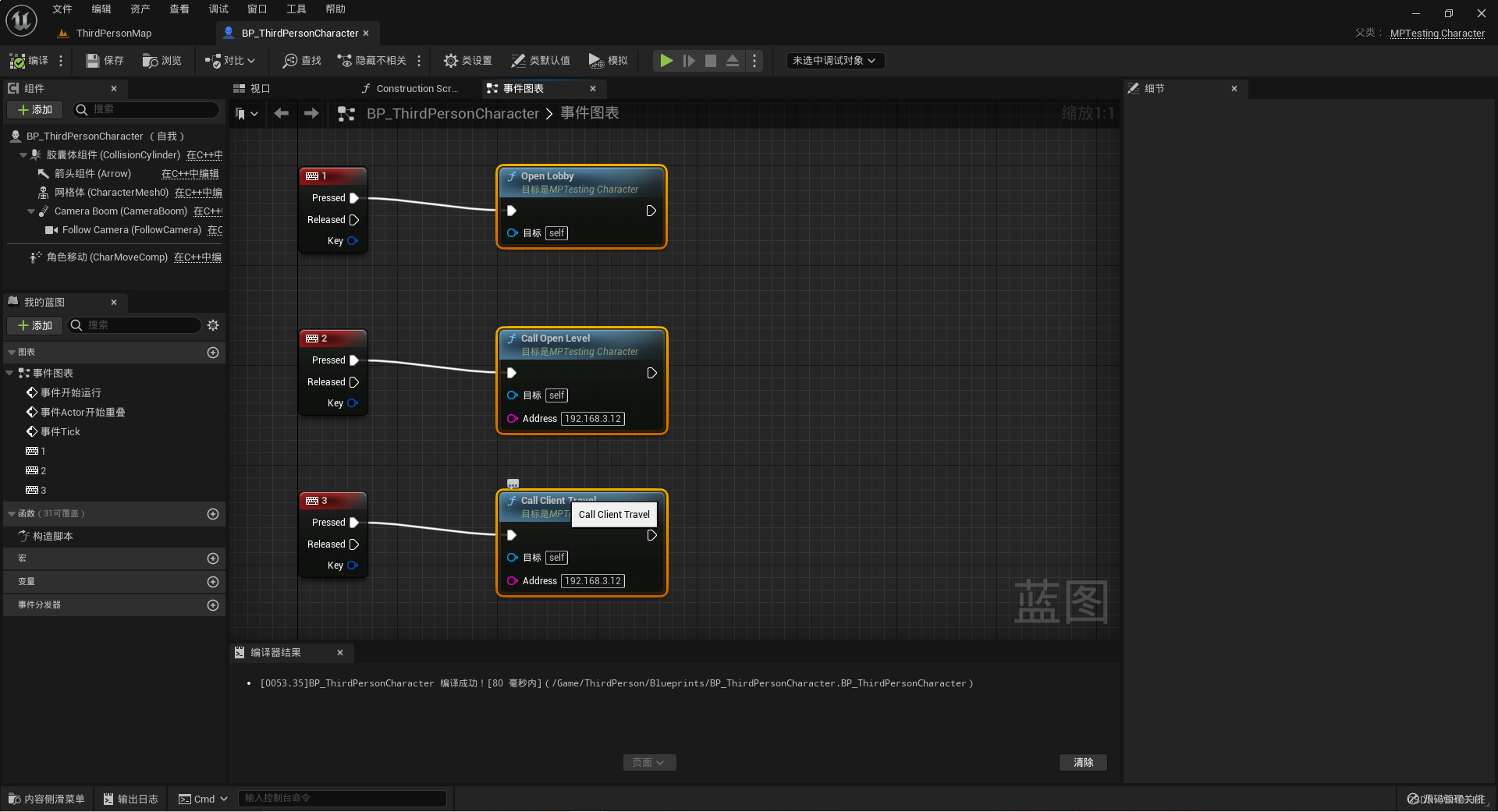Open the 未选中调试对象 debug object dropdown

coord(835,61)
